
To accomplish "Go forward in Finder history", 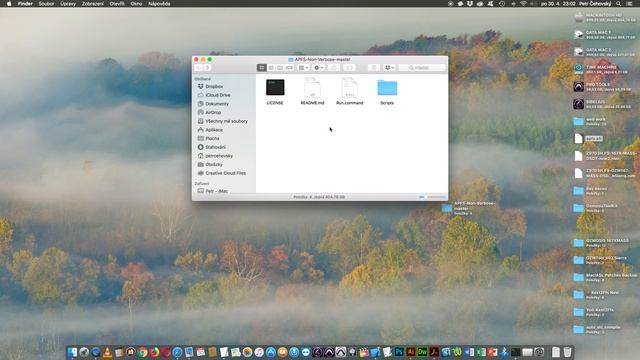I will (207, 68).
